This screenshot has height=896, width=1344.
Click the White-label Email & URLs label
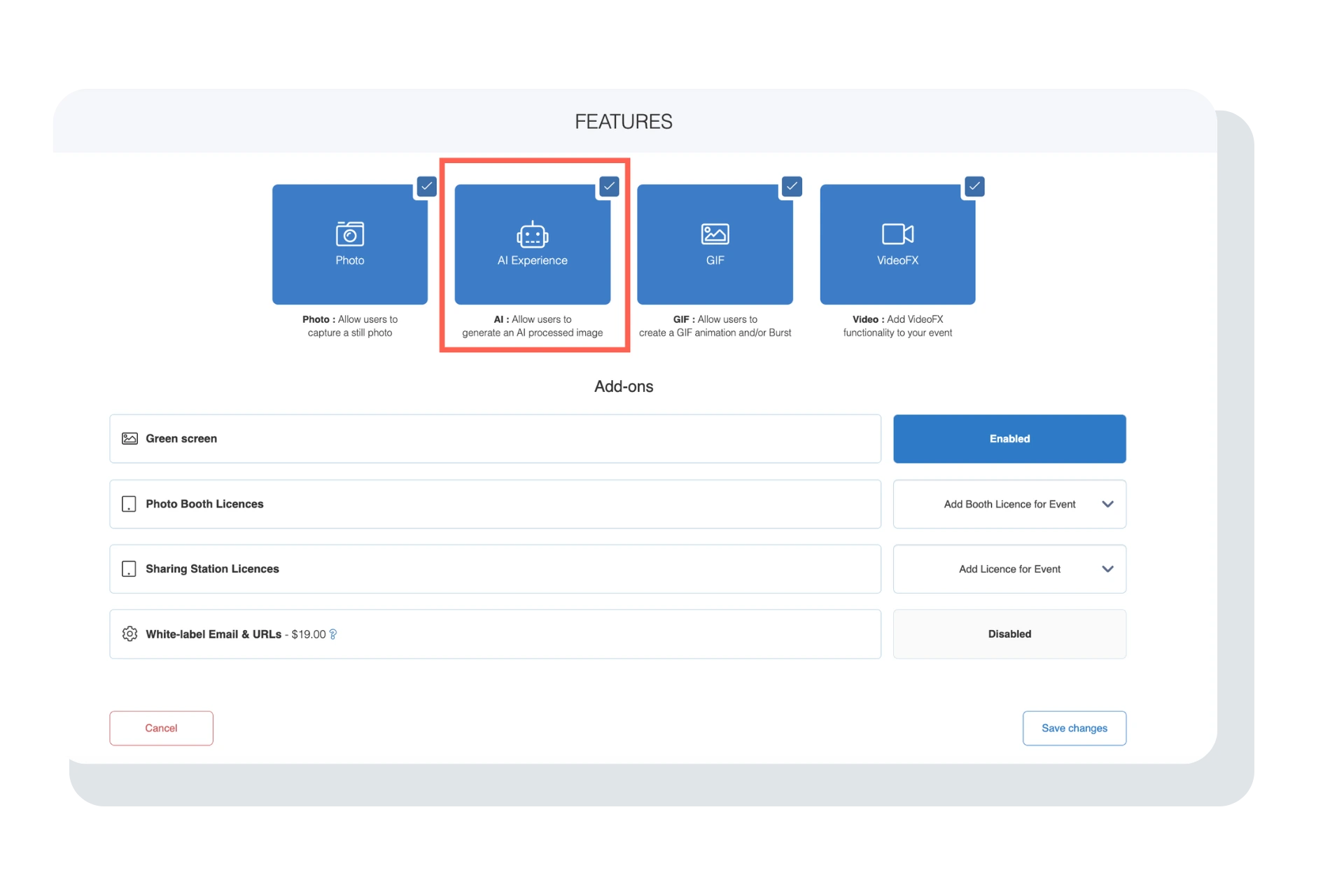pyautogui.click(x=213, y=634)
